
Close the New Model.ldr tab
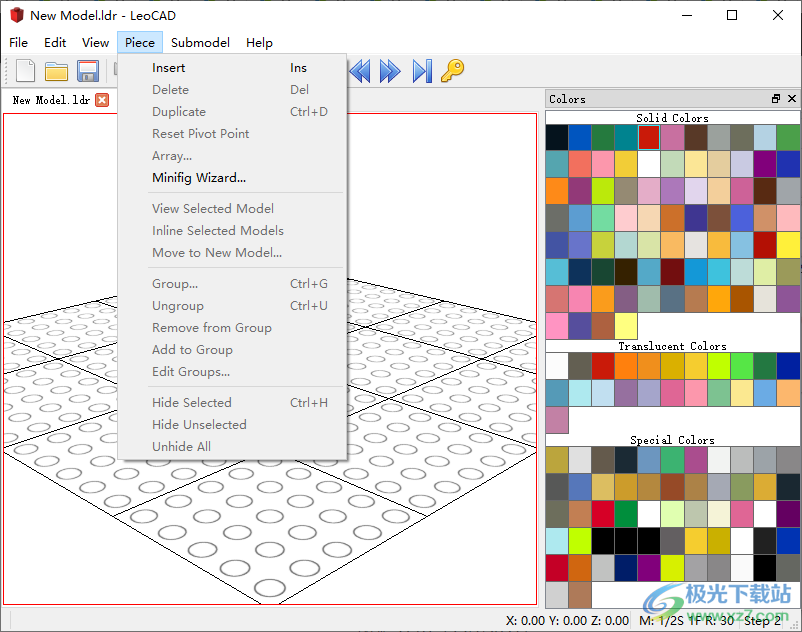[x=102, y=100]
